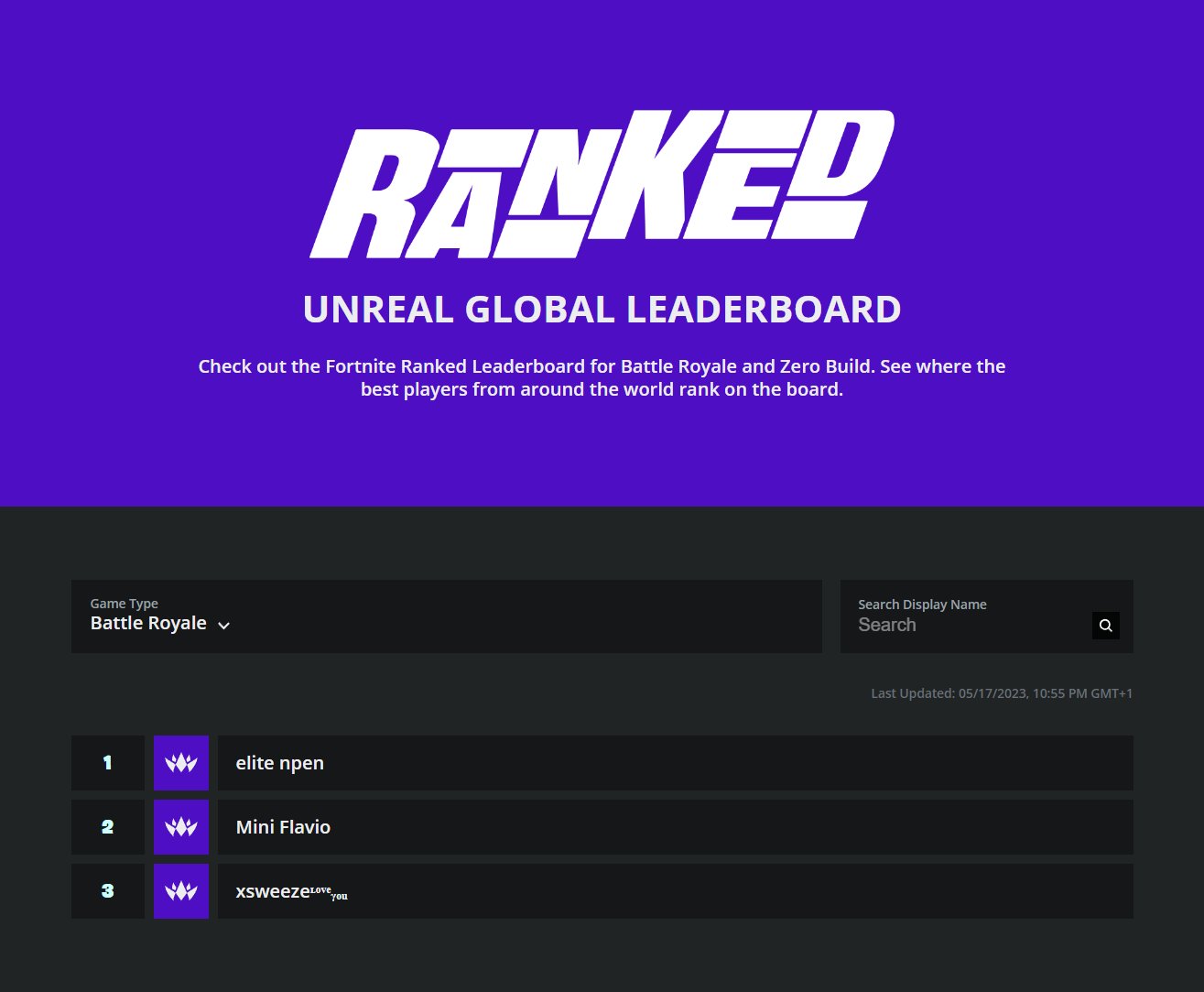Click the Unreal rank icon for Mini Flavio
1204x992 pixels.
[x=181, y=827]
